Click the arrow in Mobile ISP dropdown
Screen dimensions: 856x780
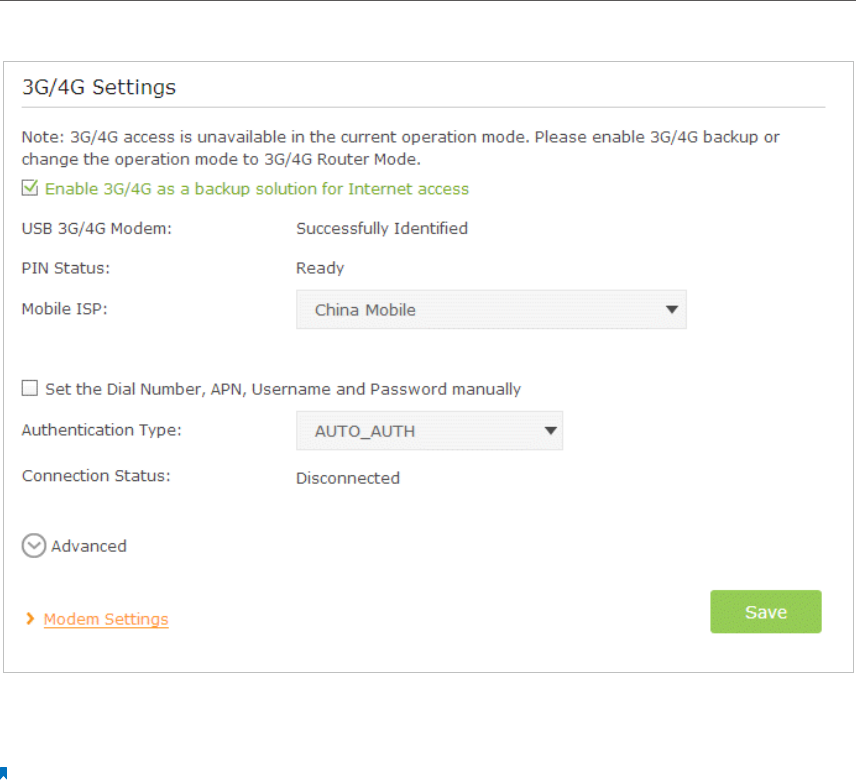pos(672,310)
